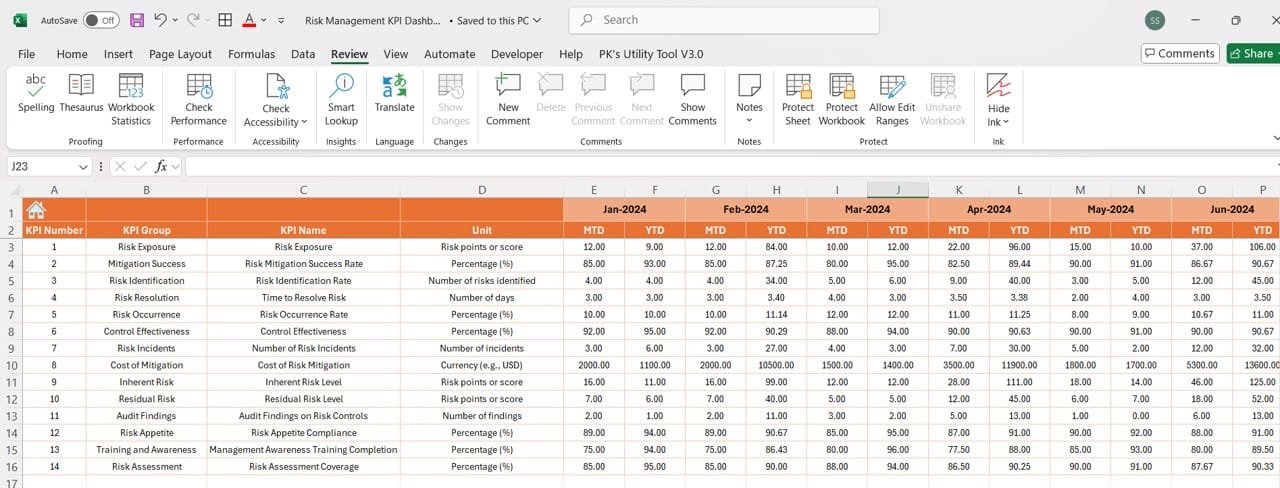Screen dimensions: 1280x488
Task: Click the font color icon in quick access
Action: click(249, 20)
